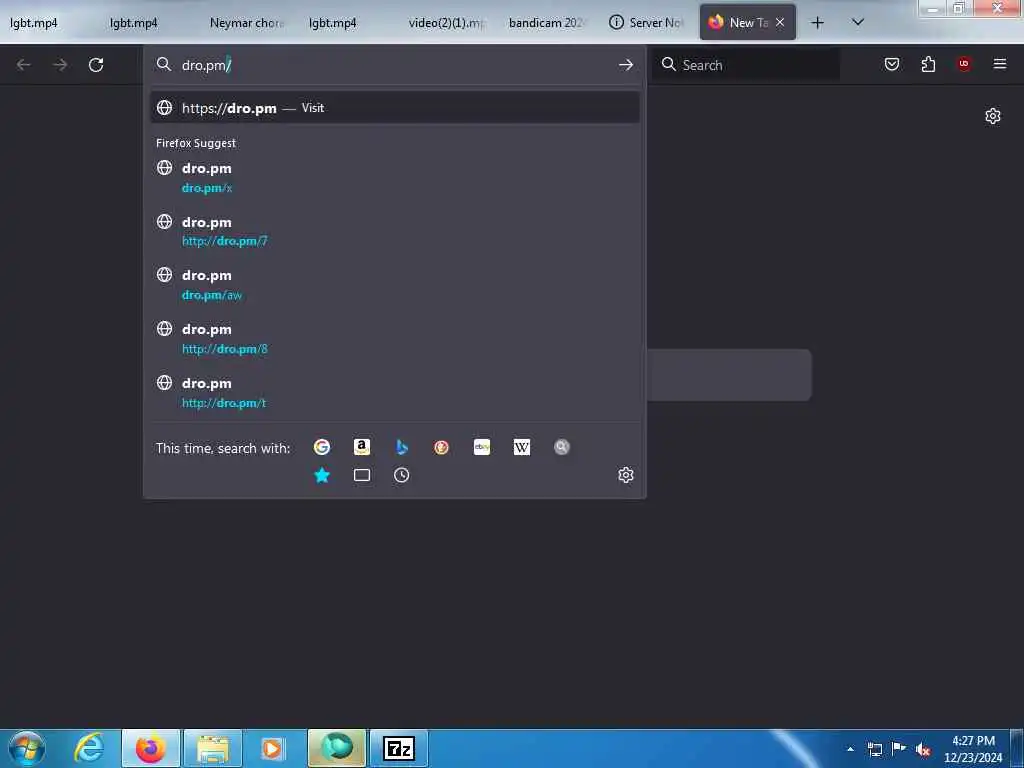Choose the http://dro.pm/t suggestion

click(x=394, y=392)
